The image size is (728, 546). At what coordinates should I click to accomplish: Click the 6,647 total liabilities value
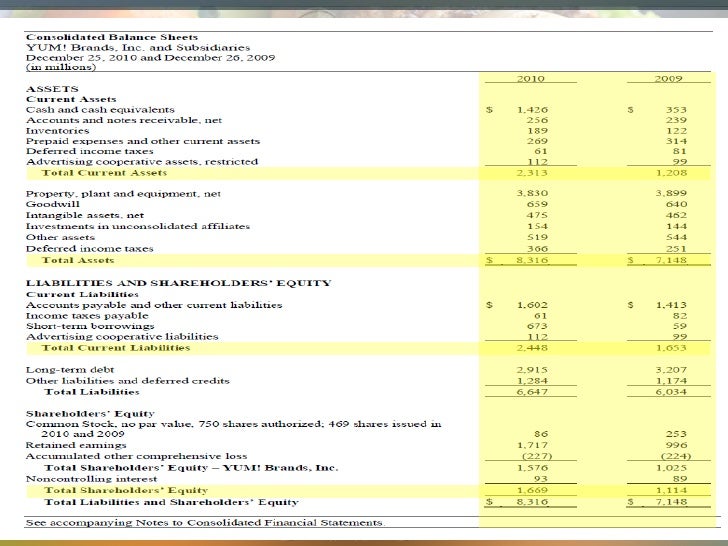pos(533,392)
